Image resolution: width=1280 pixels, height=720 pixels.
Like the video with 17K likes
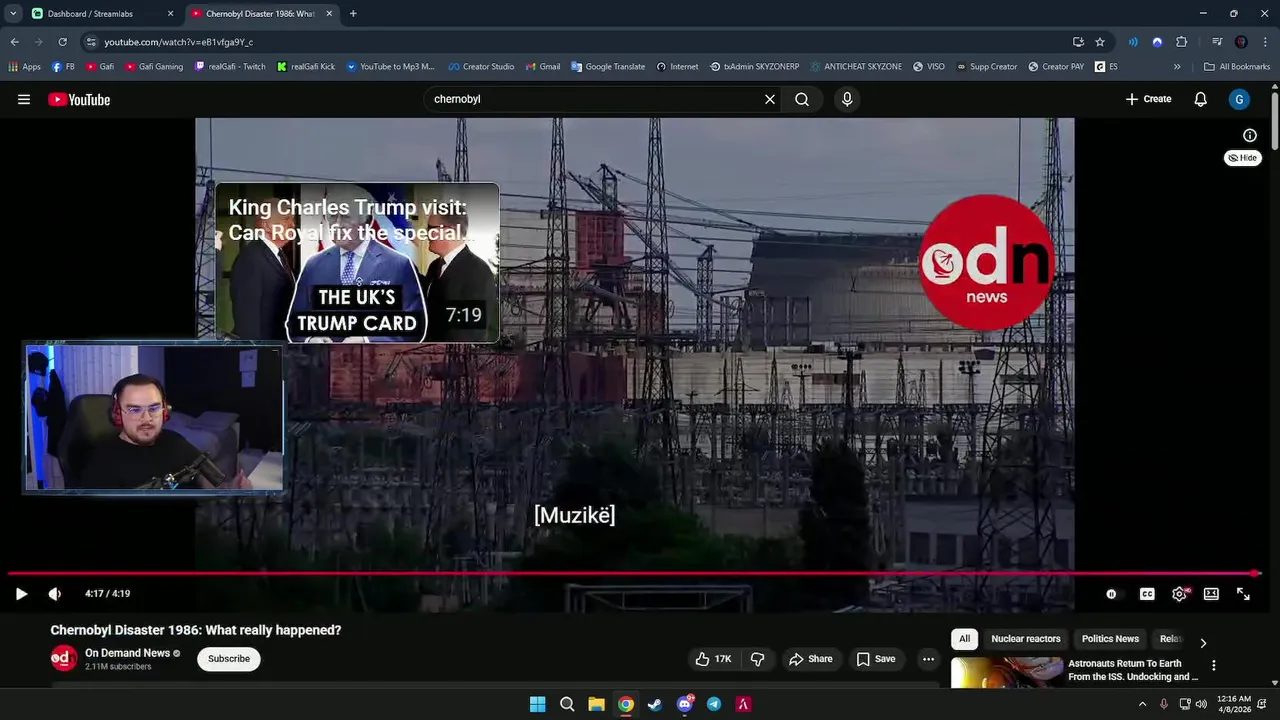coord(713,659)
